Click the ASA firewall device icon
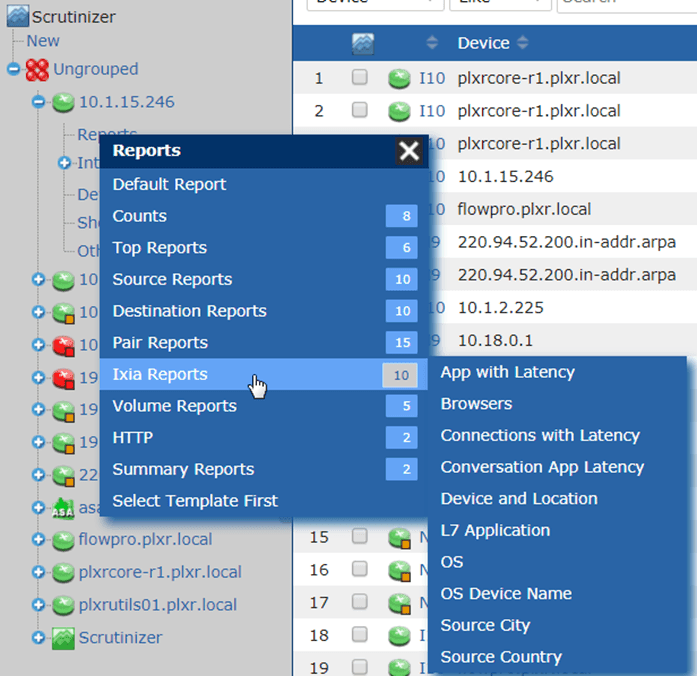The width and height of the screenshot is (697, 676). (63, 508)
